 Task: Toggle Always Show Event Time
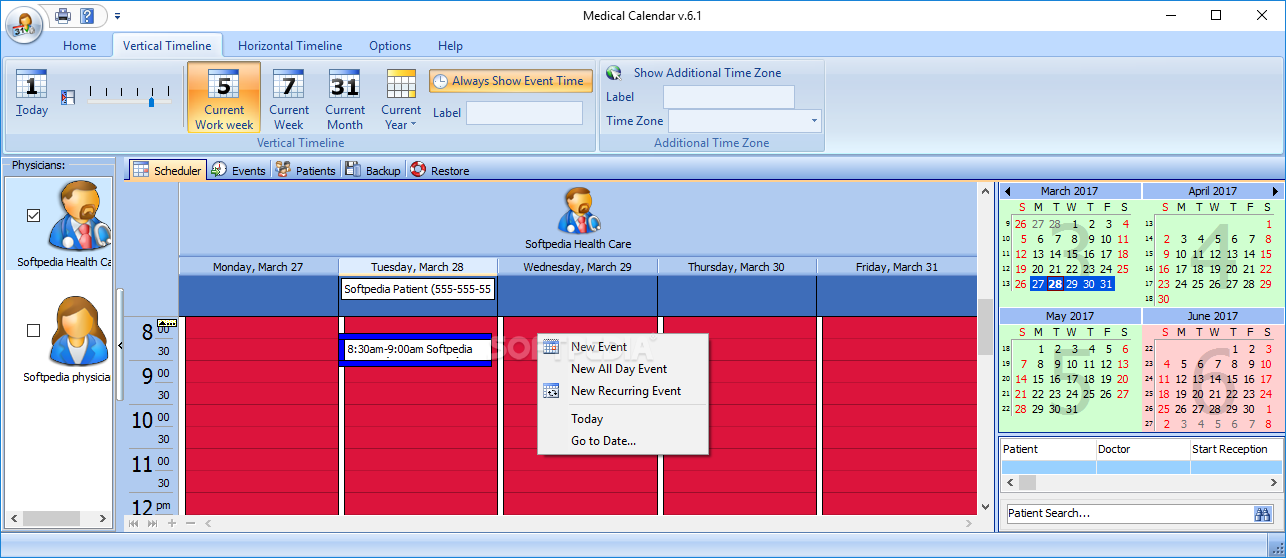point(511,81)
